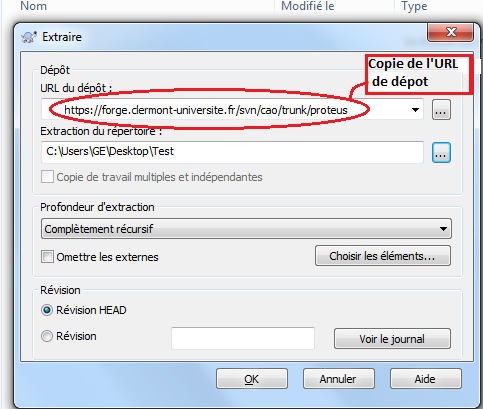Browse repository URL with the ellipsis button
The height and width of the screenshot is (409, 483).
(x=441, y=109)
